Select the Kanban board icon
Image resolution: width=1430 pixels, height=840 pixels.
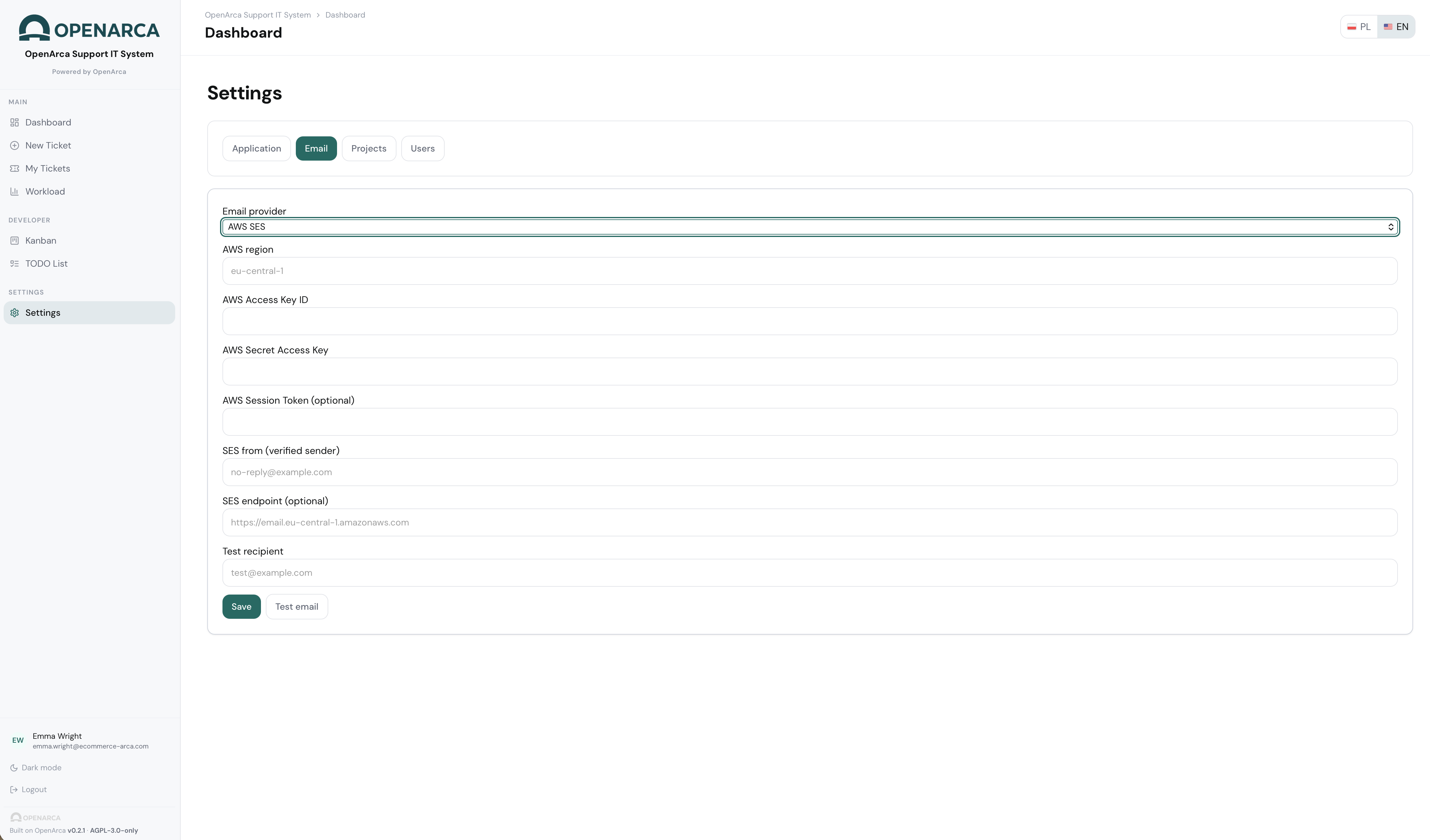15,241
